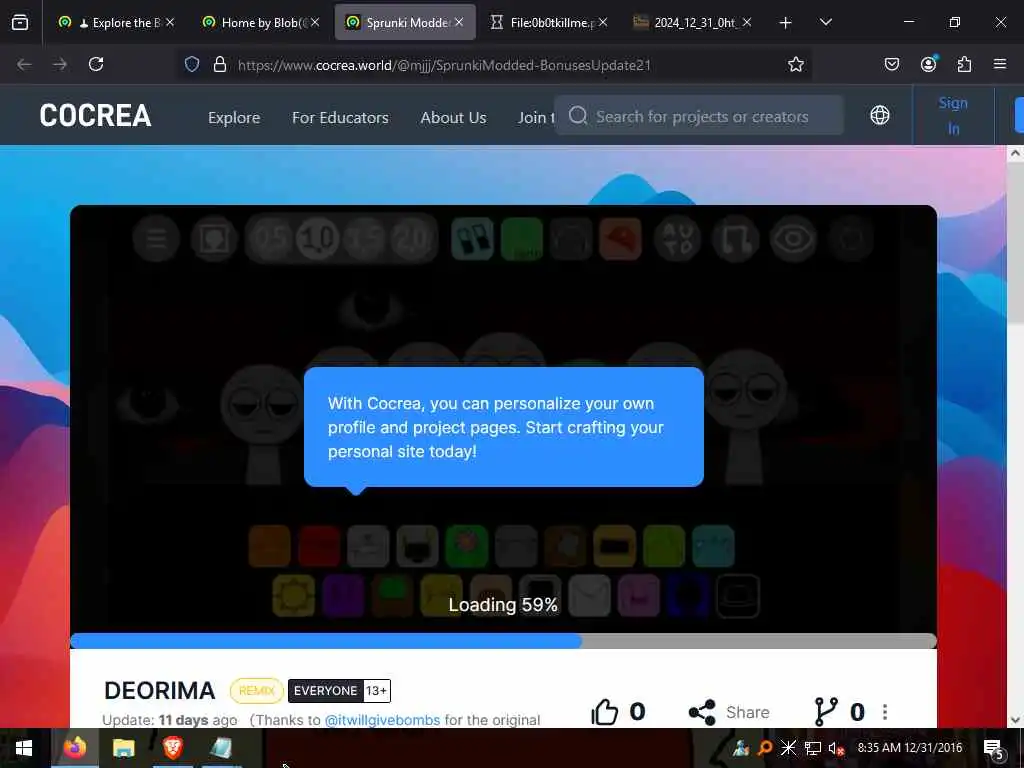The width and height of the screenshot is (1024, 768).
Task: Open For Educators page
Action: (340, 118)
